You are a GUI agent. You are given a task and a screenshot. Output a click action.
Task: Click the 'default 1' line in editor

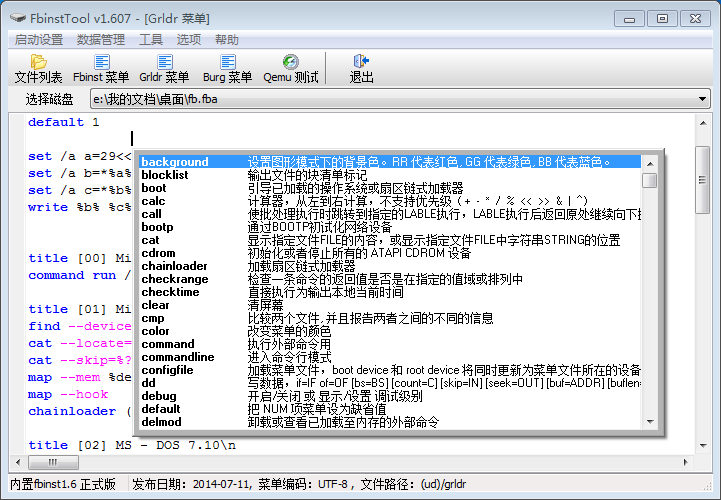(x=63, y=122)
